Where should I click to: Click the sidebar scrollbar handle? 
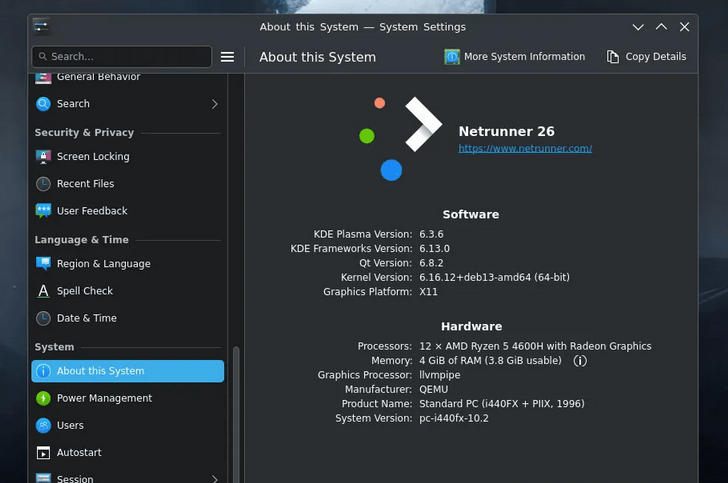pyautogui.click(x=236, y=414)
